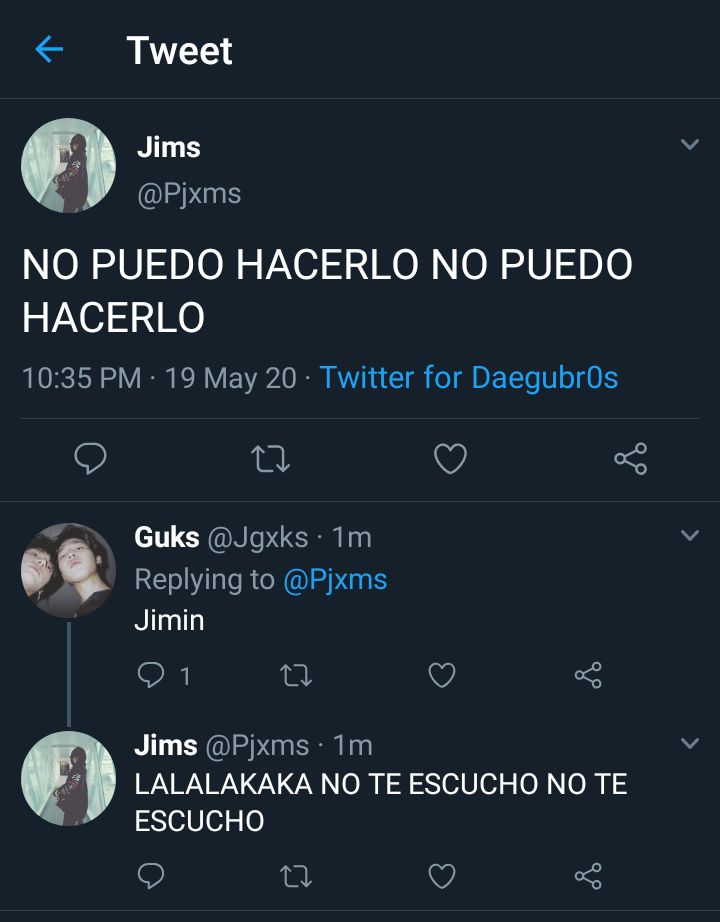This screenshot has height=922, width=720.
Task: View Guks profile picture avatar
Action: [x=68, y=570]
